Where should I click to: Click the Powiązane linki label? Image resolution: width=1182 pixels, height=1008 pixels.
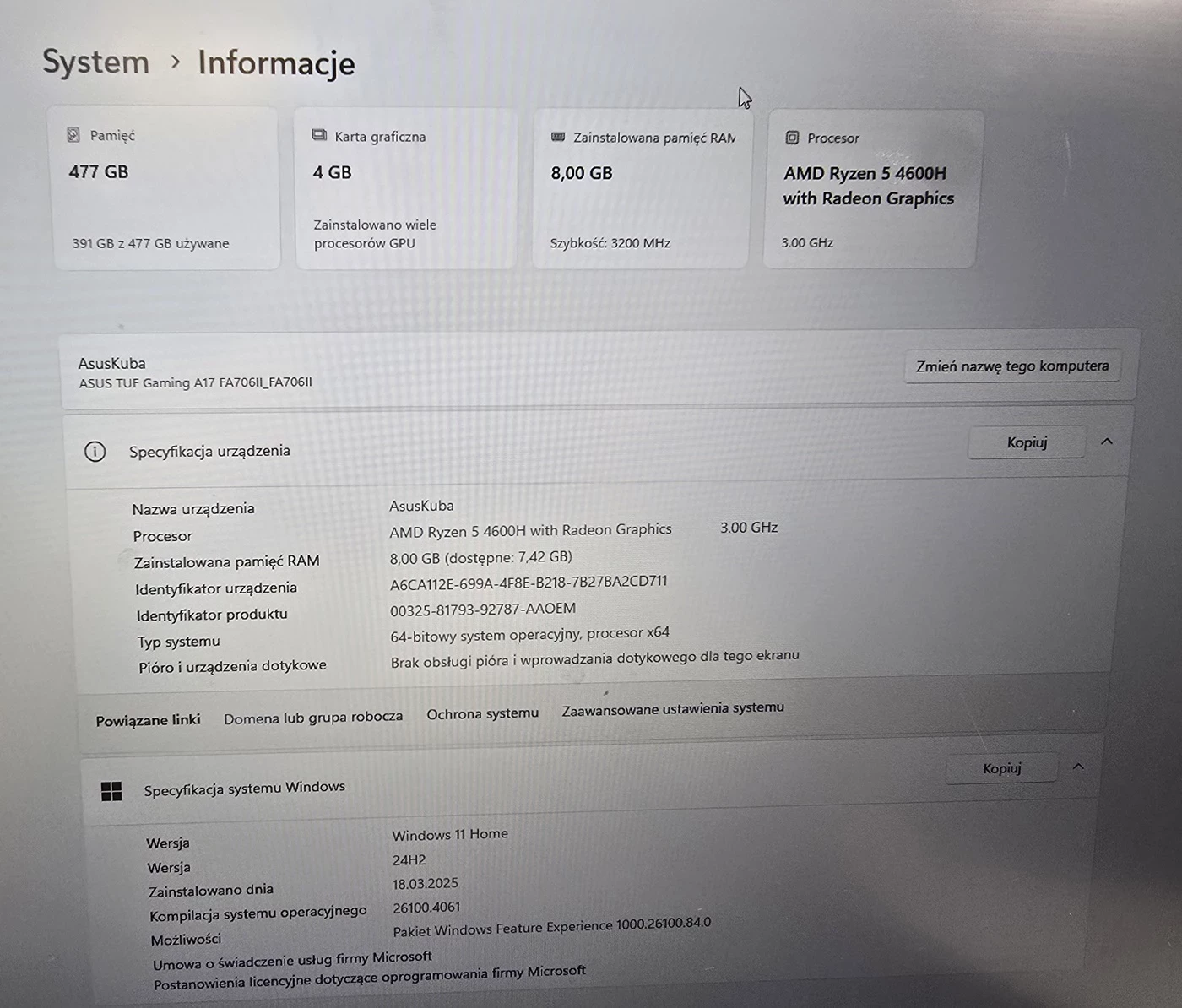148,720
